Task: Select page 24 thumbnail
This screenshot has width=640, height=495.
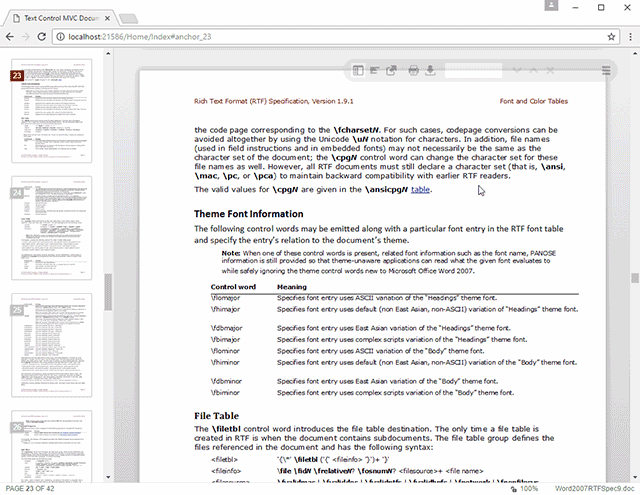Action: [x=52, y=228]
